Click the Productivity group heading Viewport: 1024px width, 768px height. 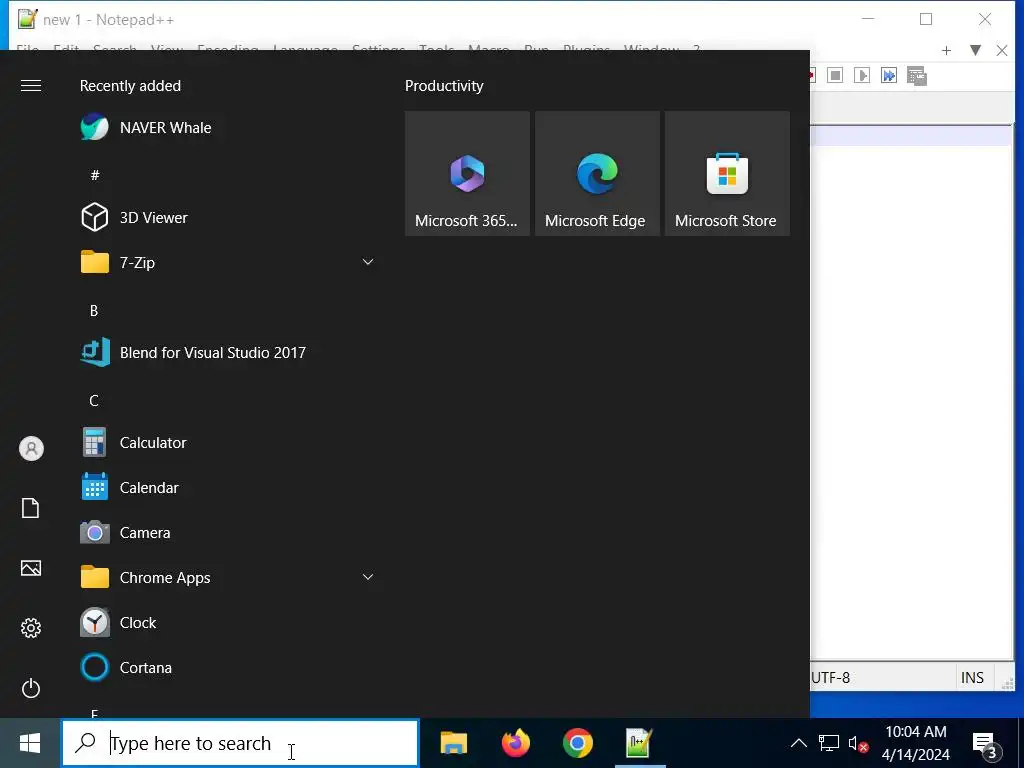point(444,86)
